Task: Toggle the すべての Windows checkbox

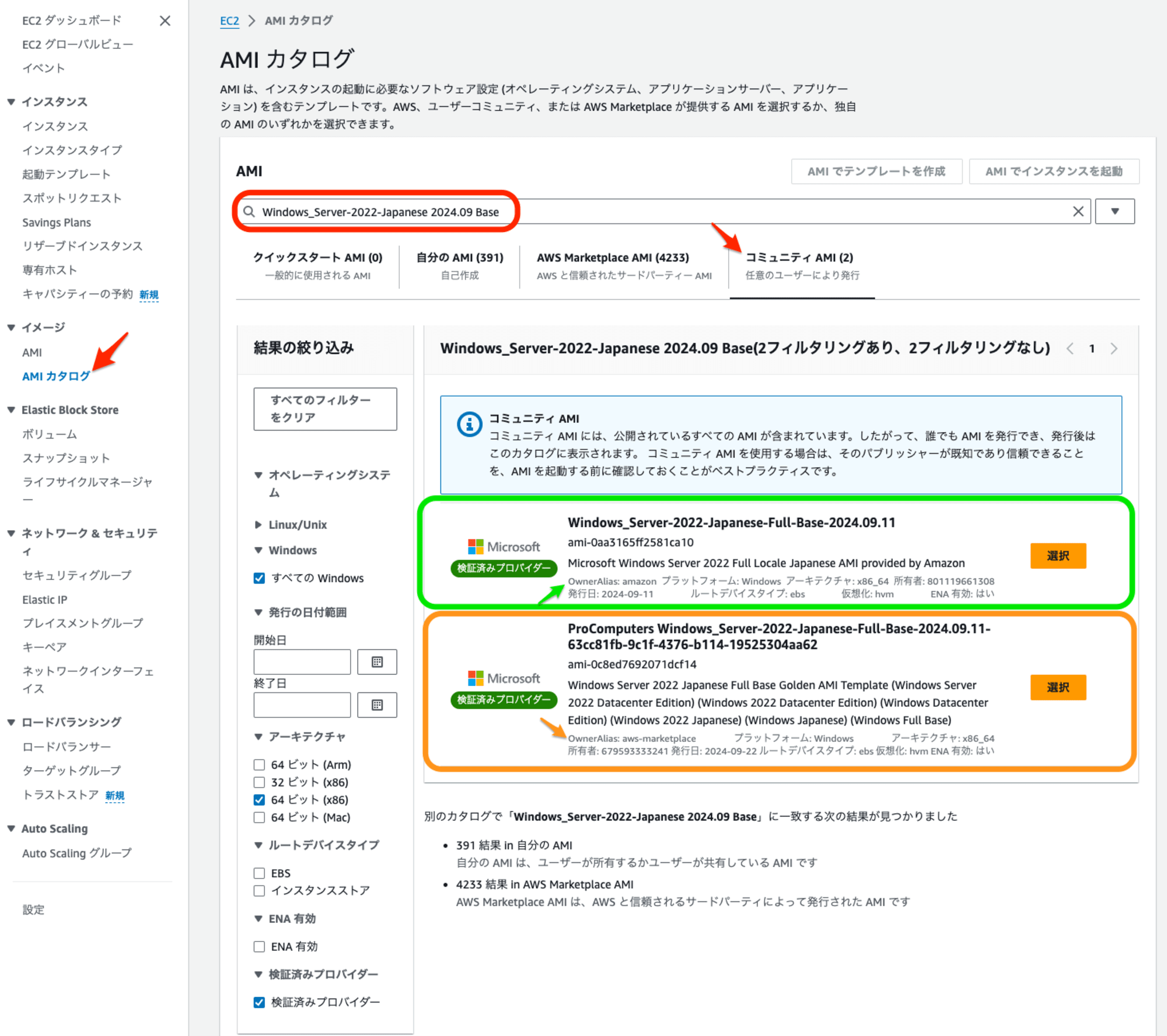Action: [259, 578]
